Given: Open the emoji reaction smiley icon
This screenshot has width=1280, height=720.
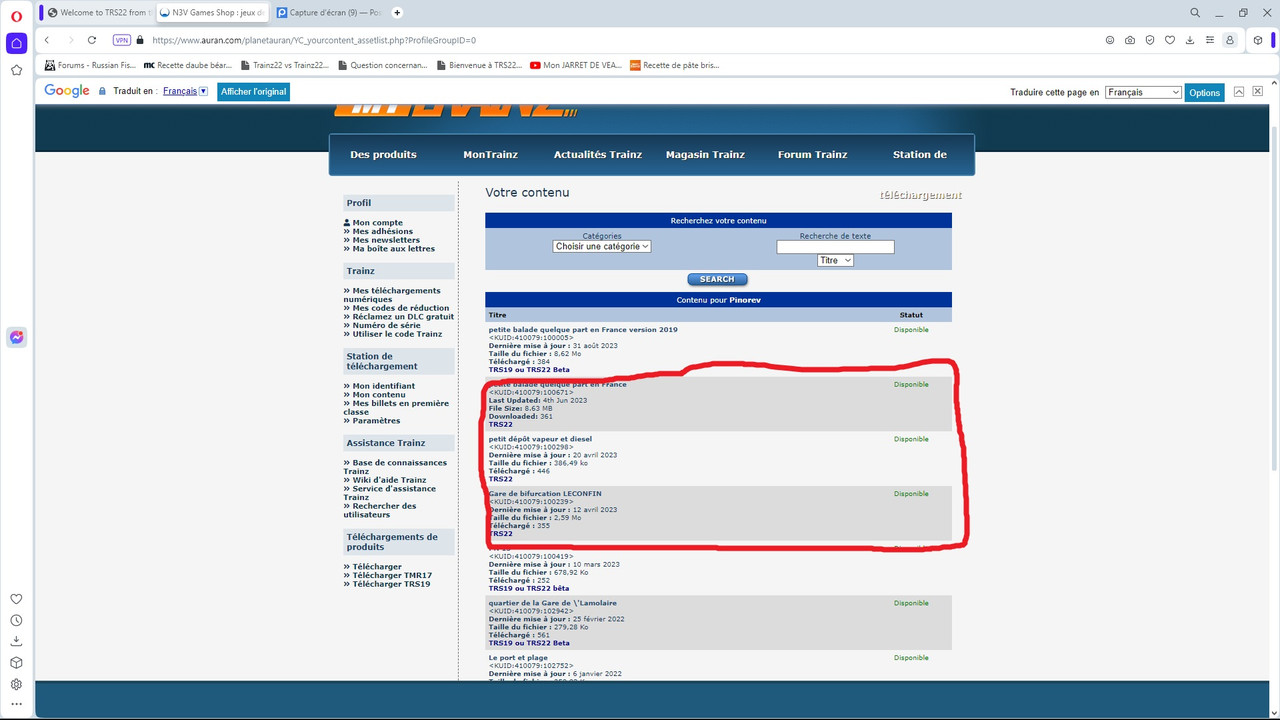Looking at the screenshot, I should point(1110,40).
